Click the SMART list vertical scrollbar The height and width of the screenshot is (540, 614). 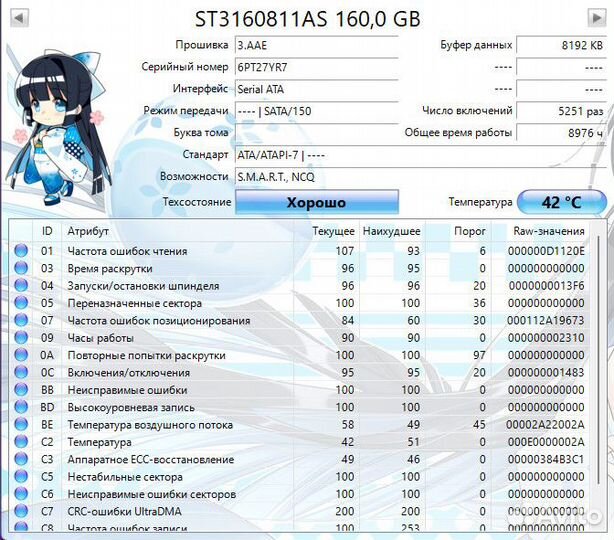(598, 359)
